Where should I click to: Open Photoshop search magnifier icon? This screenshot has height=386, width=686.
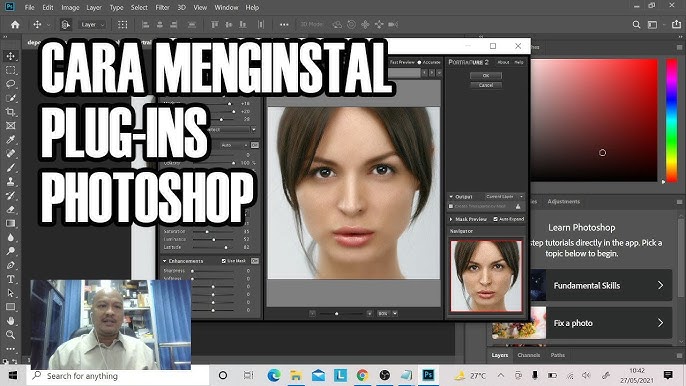point(637,25)
